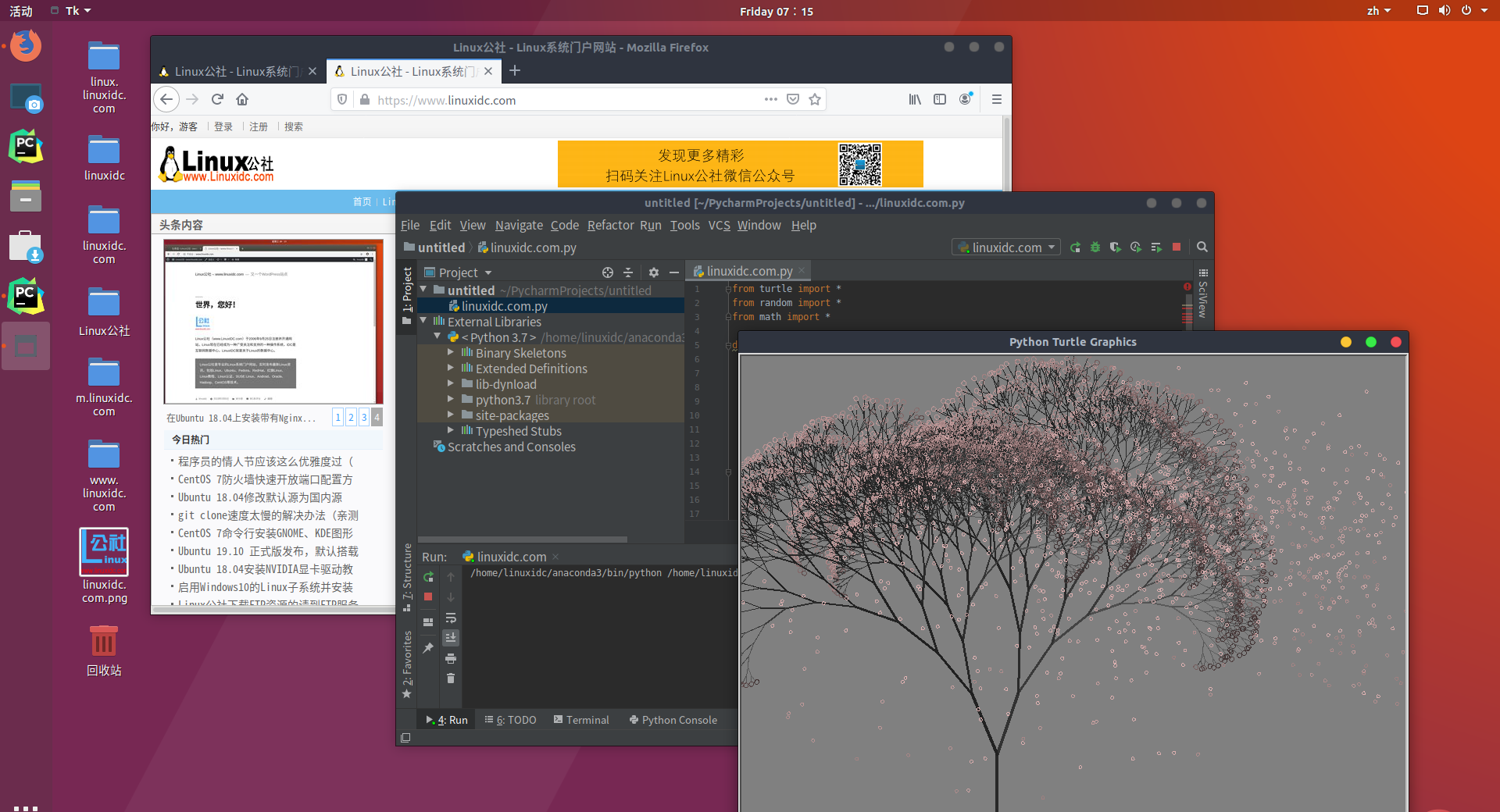Bookmark this page with the star
1500x812 pixels.
coord(815,99)
